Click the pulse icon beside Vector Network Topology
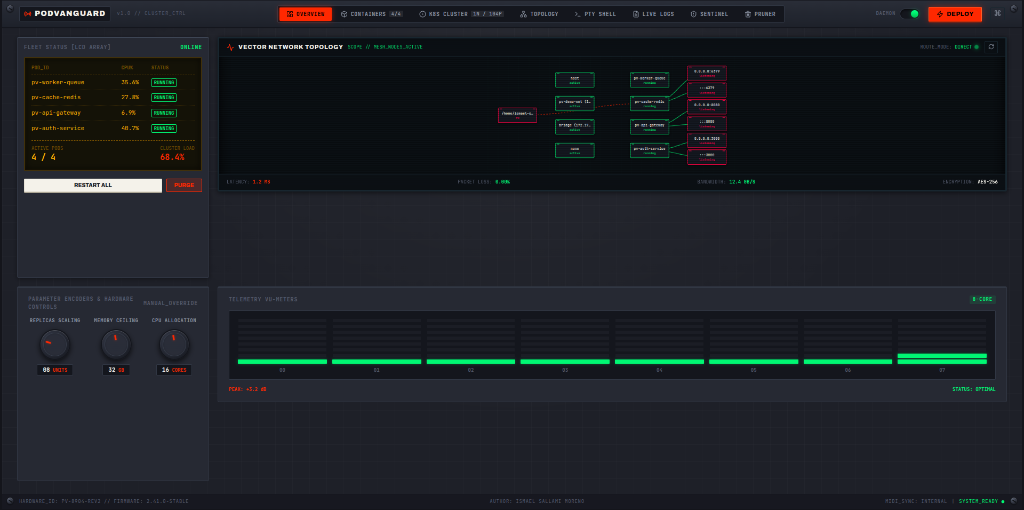This screenshot has width=1024, height=510. (x=230, y=47)
